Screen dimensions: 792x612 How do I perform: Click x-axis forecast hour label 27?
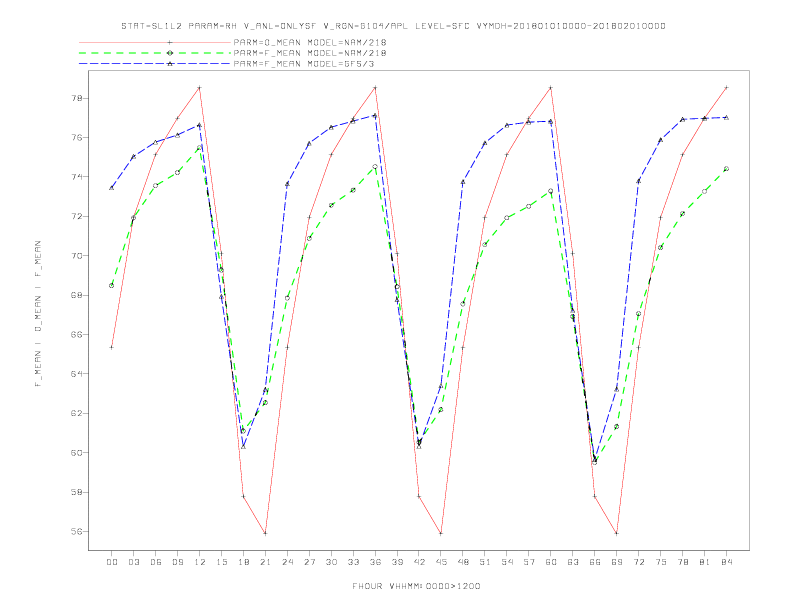[x=309, y=562]
